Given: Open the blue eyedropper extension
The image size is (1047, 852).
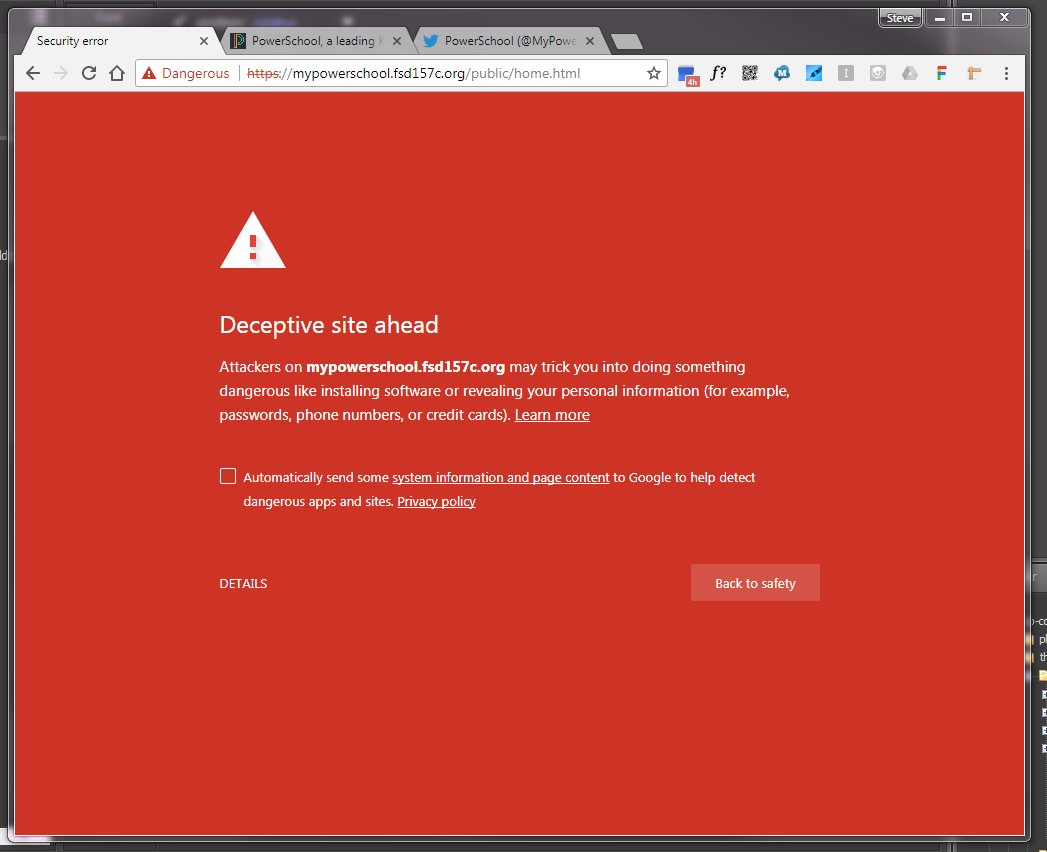Looking at the screenshot, I should (814, 73).
